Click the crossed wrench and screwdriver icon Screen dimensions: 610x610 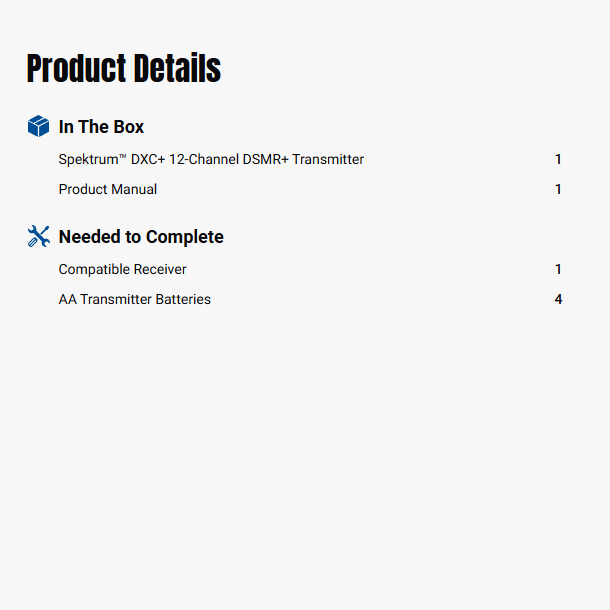click(38, 236)
